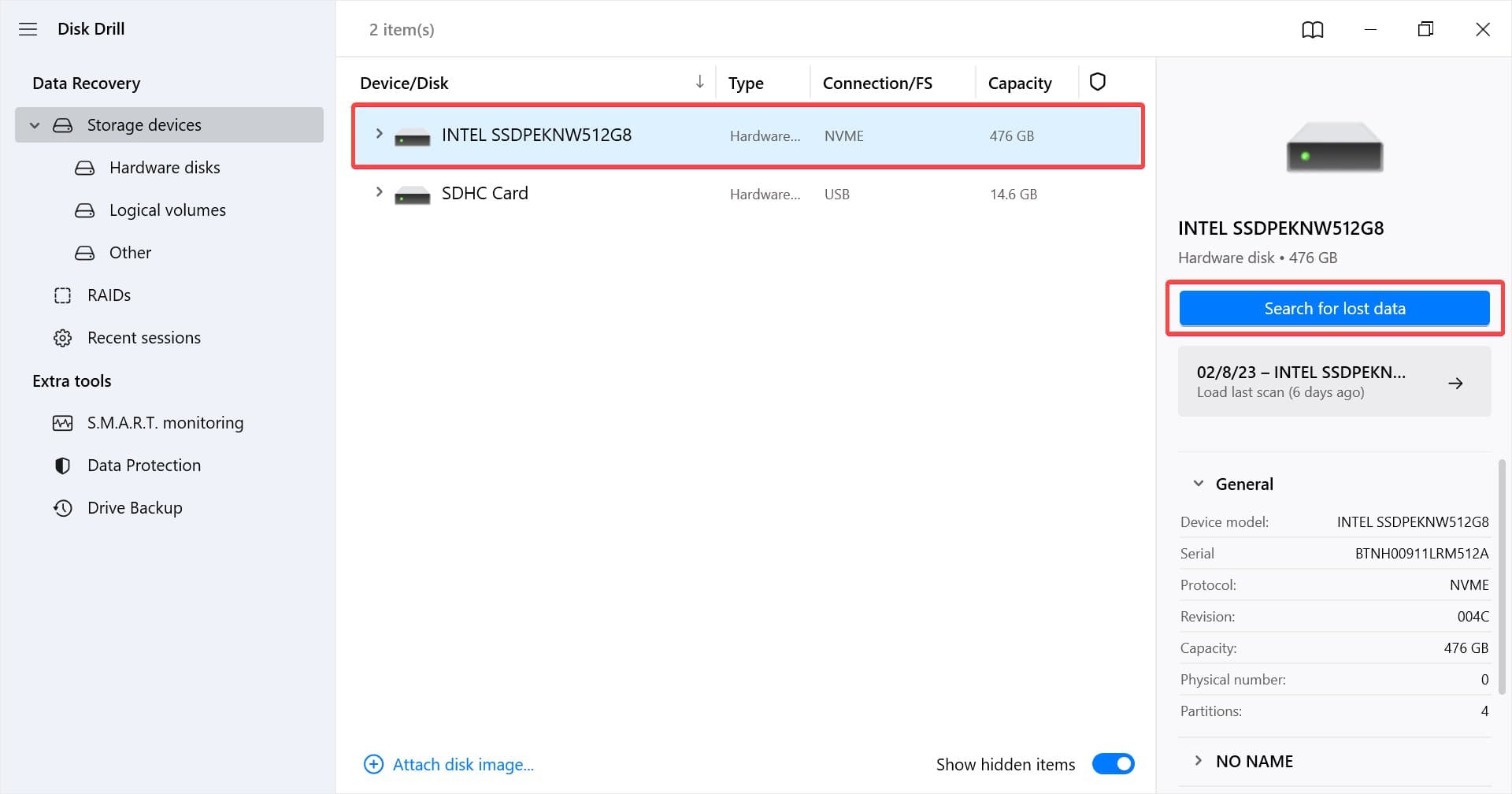Restore down the Disk Drill window
This screenshot has height=794, width=1512.
(1426, 30)
